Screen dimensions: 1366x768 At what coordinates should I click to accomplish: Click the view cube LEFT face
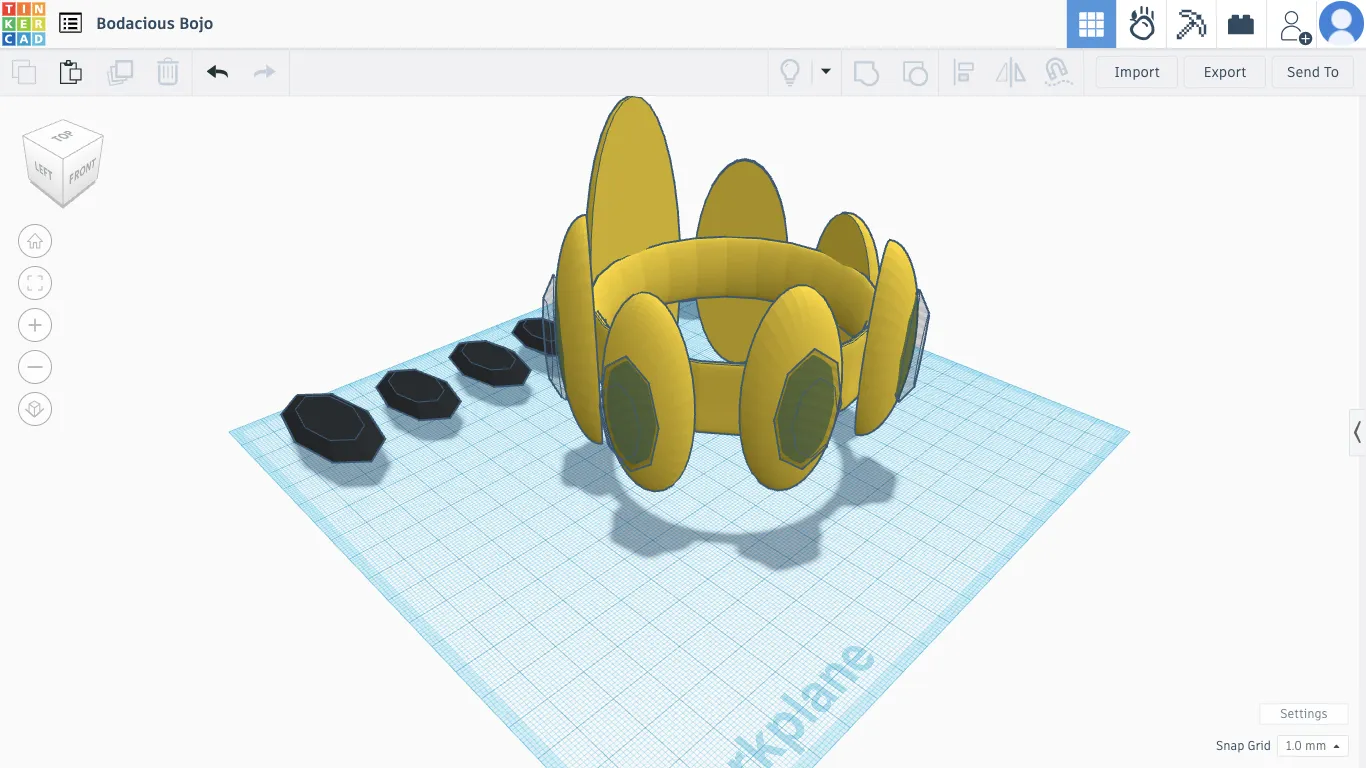(43, 170)
